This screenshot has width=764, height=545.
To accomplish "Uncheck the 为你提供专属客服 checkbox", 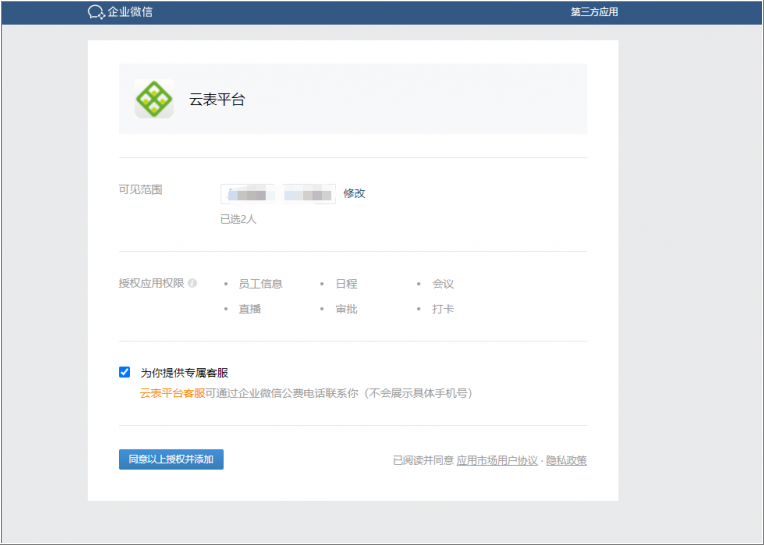I will click(125, 372).
